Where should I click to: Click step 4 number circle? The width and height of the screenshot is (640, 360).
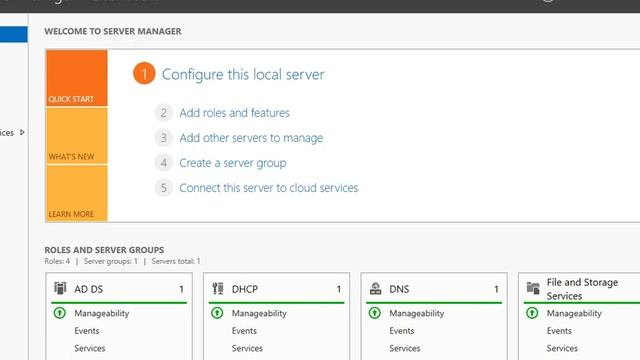tap(163, 163)
